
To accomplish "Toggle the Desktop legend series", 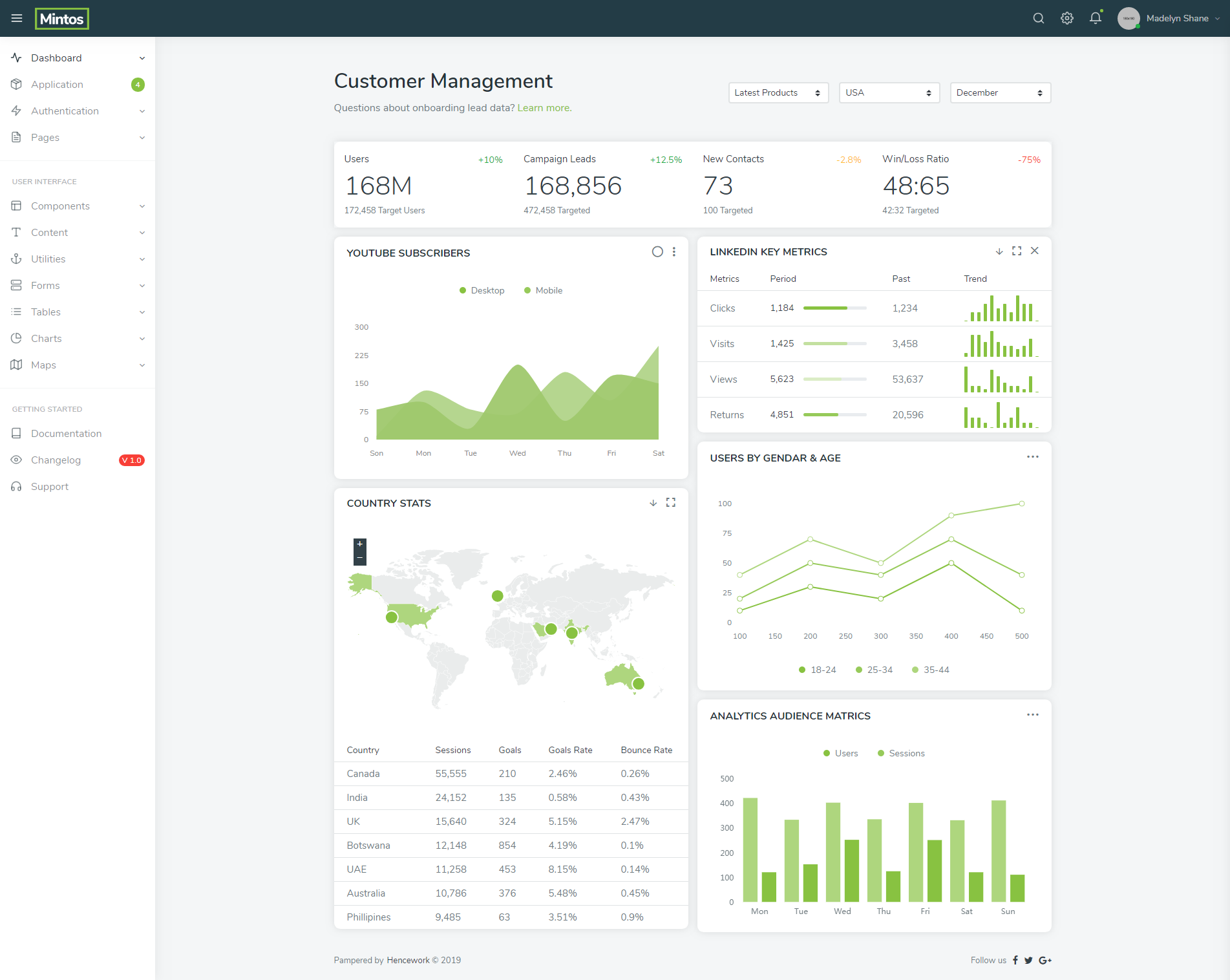I will tap(482, 290).
